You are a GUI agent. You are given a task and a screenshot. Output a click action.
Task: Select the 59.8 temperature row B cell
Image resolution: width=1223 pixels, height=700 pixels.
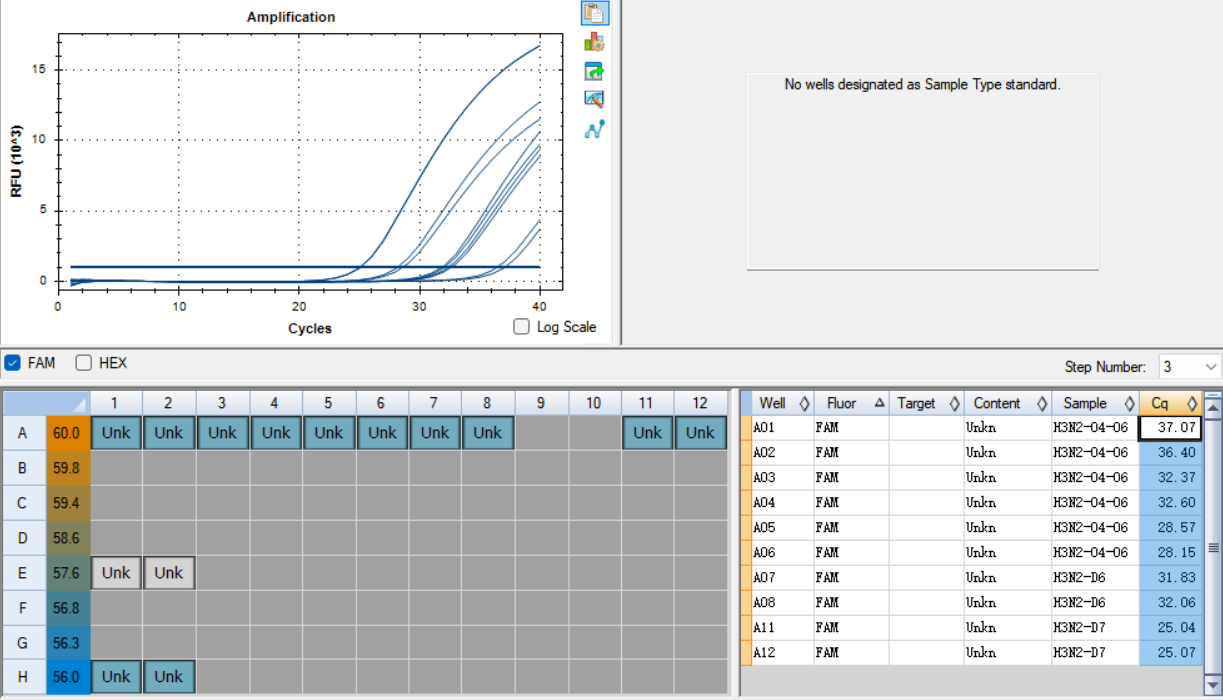pos(67,467)
